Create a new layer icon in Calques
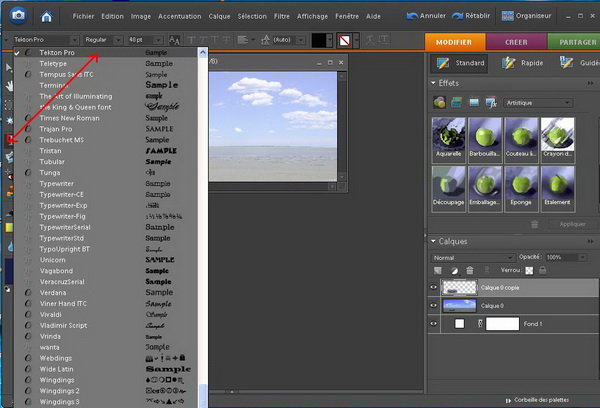The image size is (600, 408). point(438,271)
